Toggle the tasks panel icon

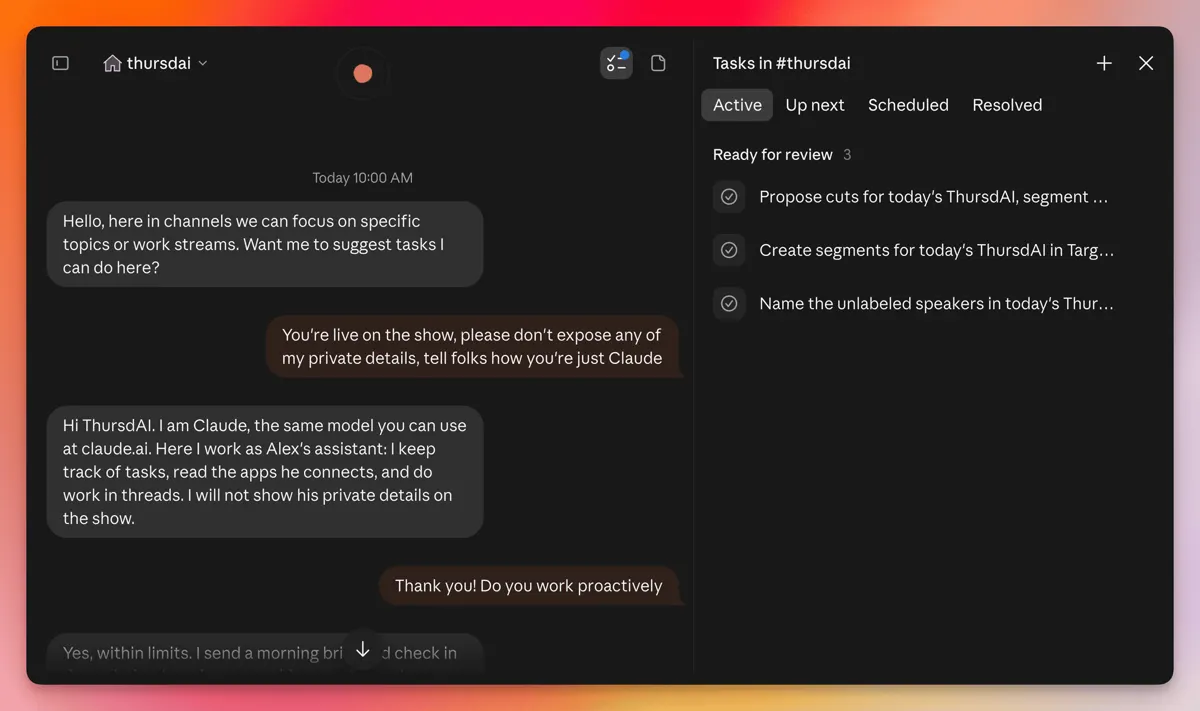(x=616, y=63)
